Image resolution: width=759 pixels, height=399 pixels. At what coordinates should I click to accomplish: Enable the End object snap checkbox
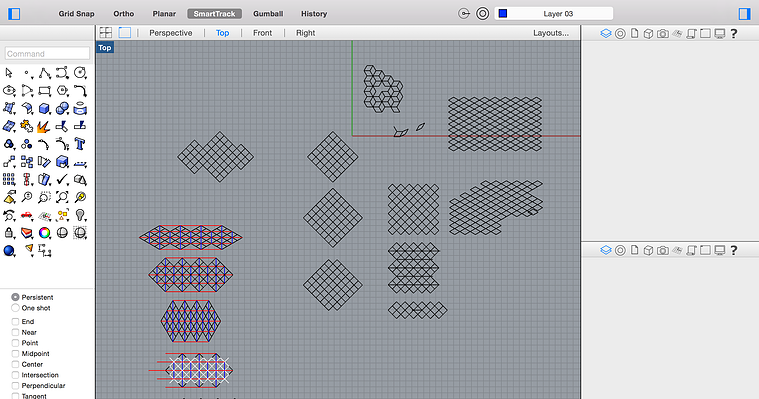pyautogui.click(x=15, y=322)
